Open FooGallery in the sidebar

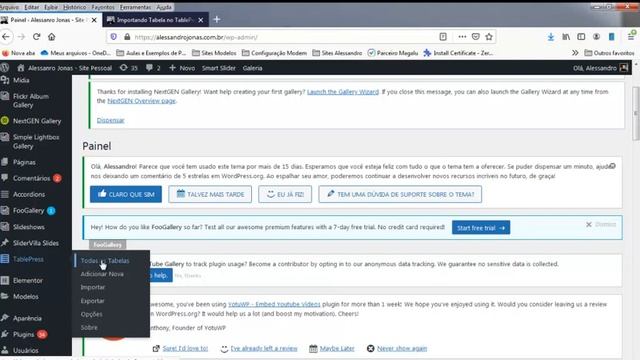point(28,211)
